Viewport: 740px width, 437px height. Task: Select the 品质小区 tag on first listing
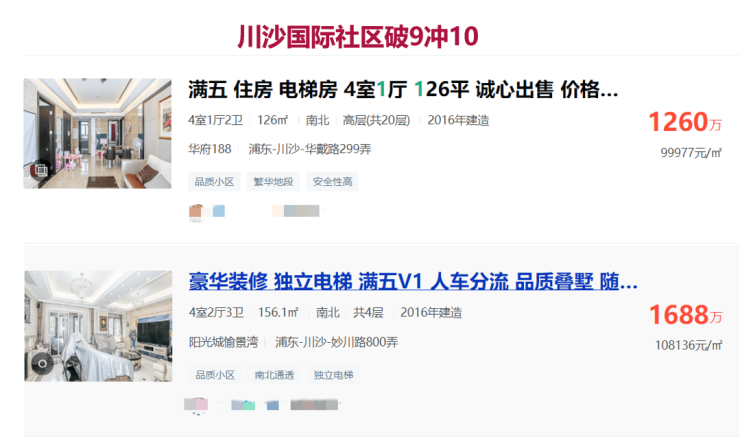214,182
